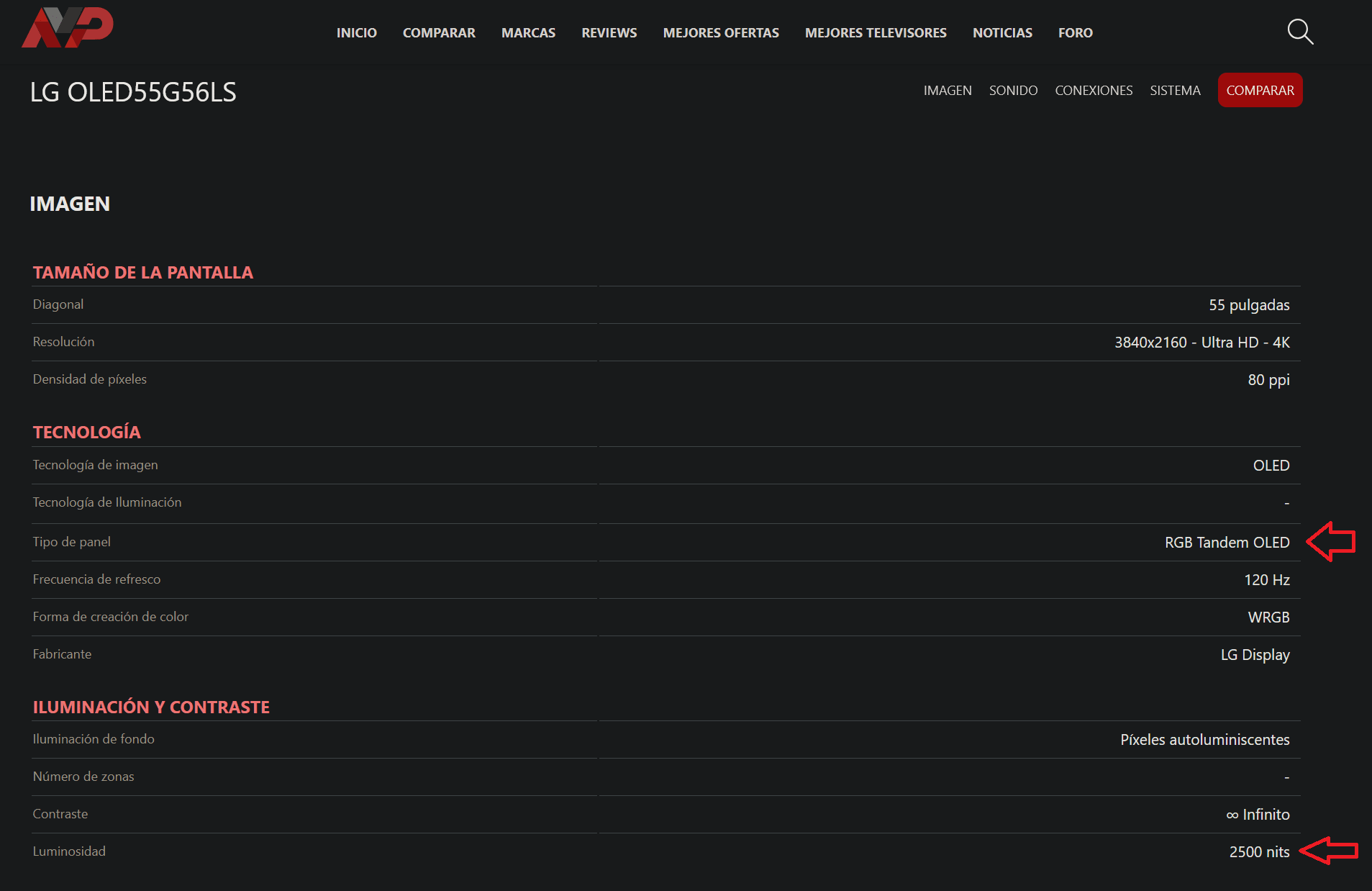Screen dimensions: 1372x891
Task: Select the Diagonal row label
Action: [58, 304]
